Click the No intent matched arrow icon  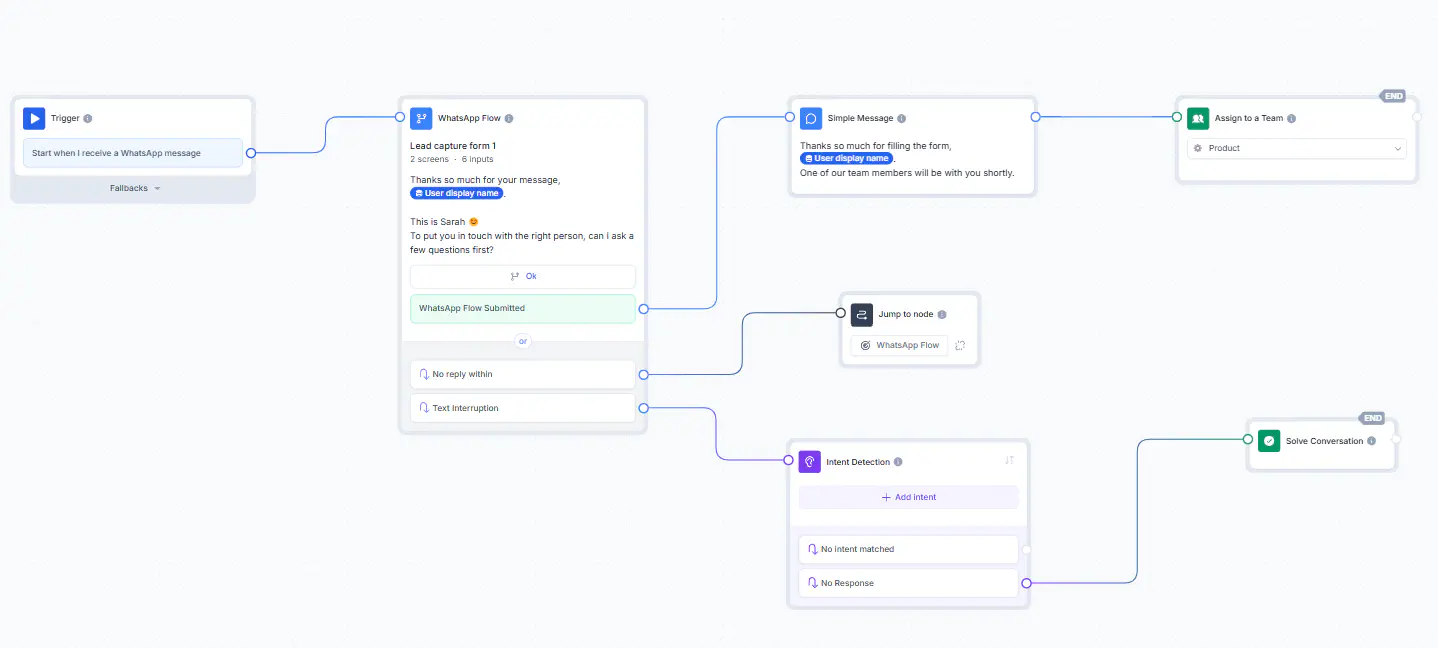click(x=813, y=549)
